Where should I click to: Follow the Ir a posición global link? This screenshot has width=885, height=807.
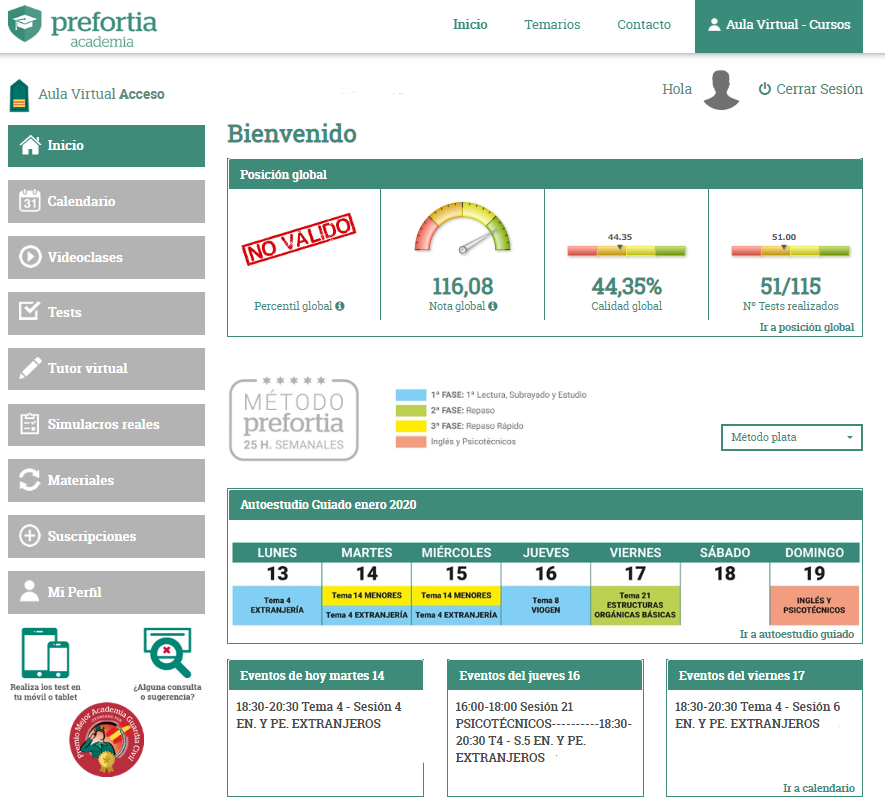tap(807, 327)
